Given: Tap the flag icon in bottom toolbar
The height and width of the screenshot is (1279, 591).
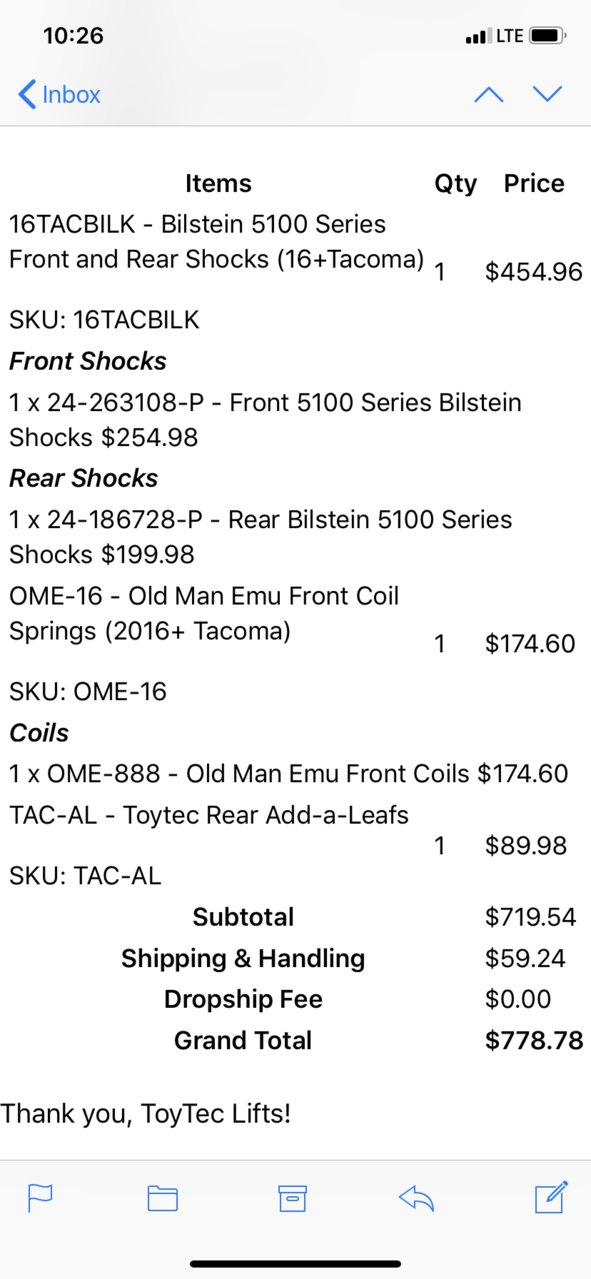Looking at the screenshot, I should (40, 1197).
